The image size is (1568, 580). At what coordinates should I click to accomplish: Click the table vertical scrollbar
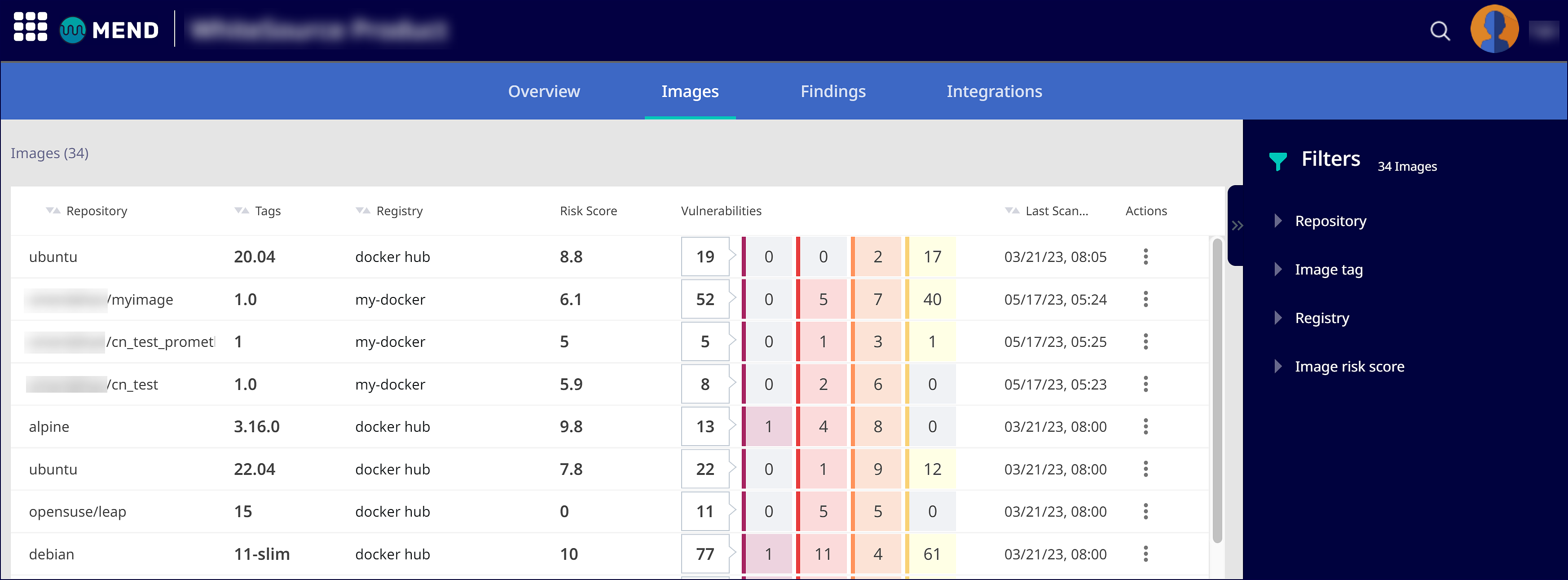coord(1217,390)
